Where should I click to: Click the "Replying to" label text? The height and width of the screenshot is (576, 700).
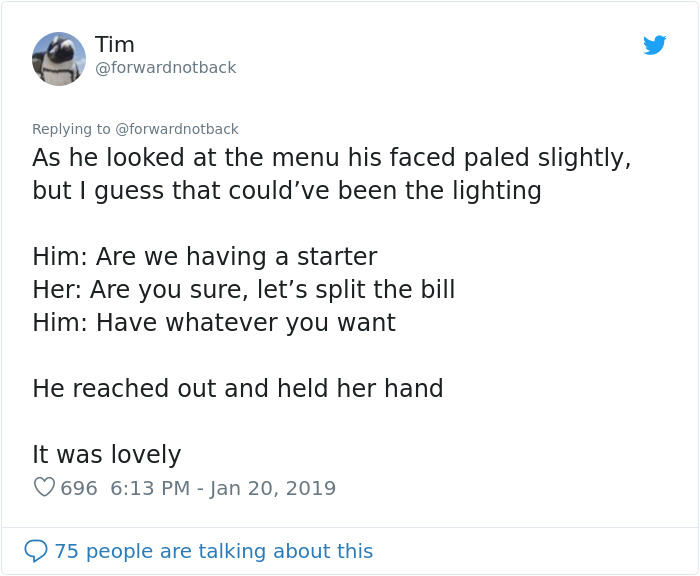click(71, 129)
